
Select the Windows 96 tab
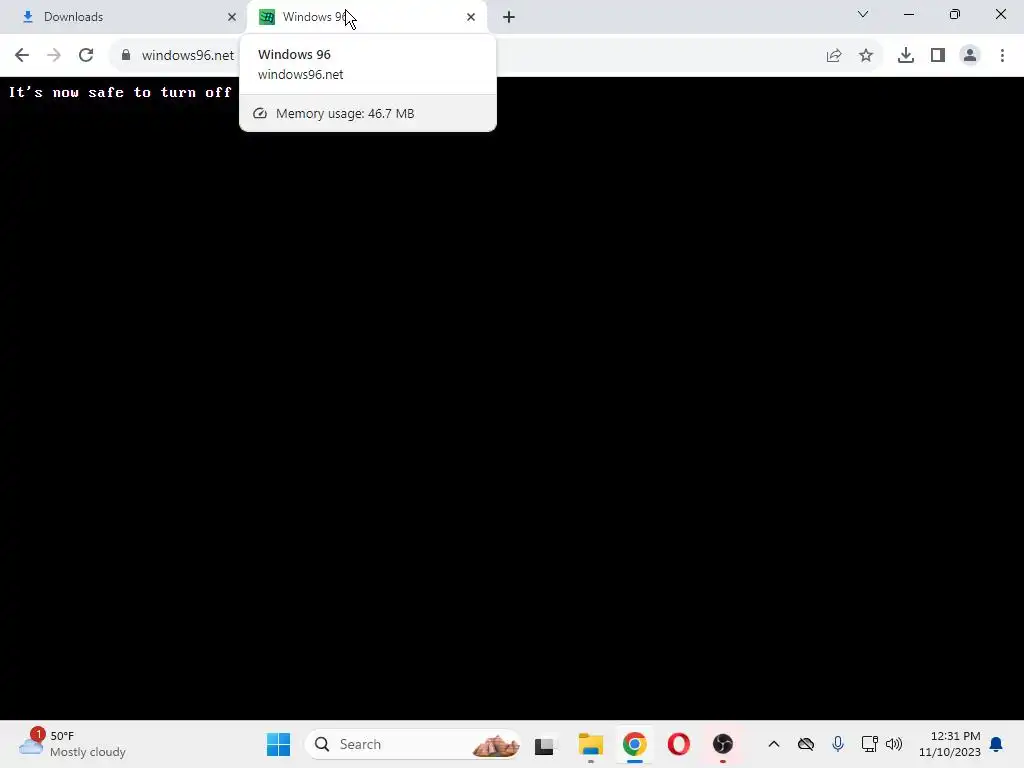366,17
